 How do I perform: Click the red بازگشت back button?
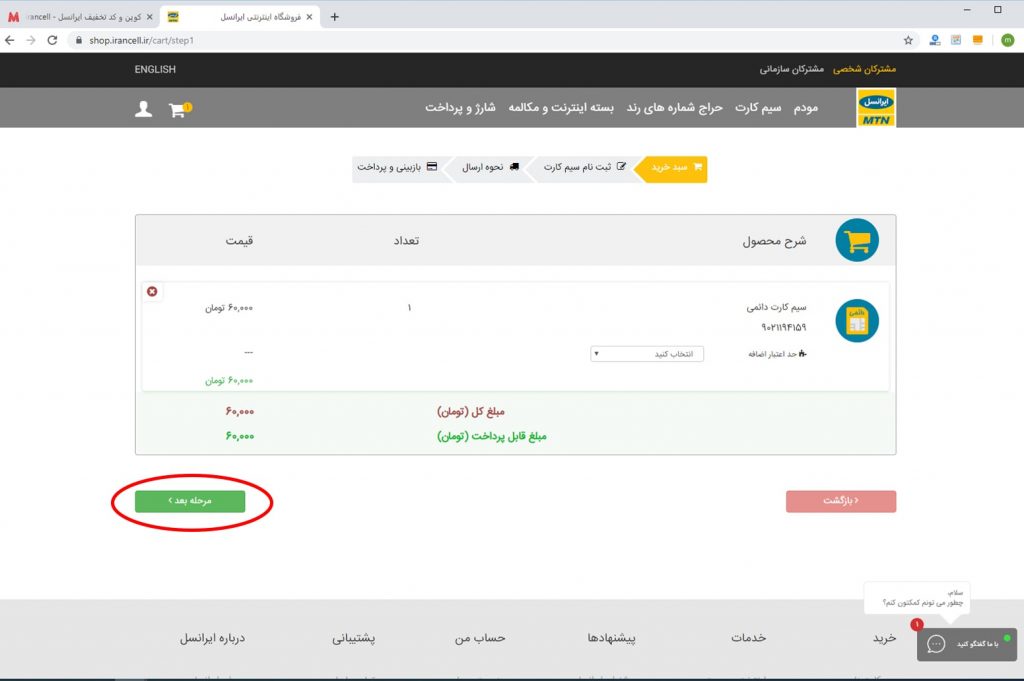click(840, 501)
